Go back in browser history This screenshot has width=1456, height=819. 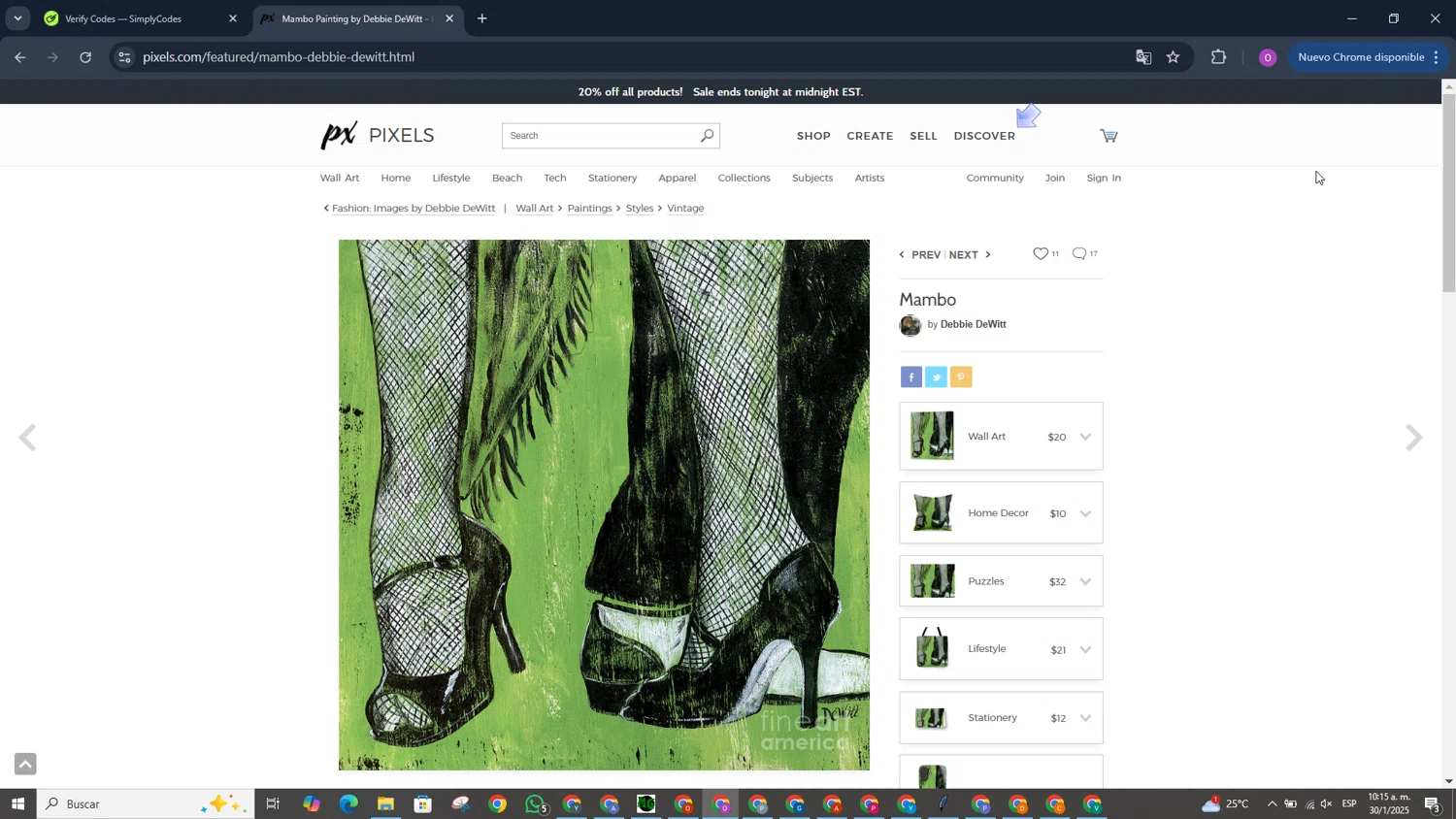pos(20,57)
